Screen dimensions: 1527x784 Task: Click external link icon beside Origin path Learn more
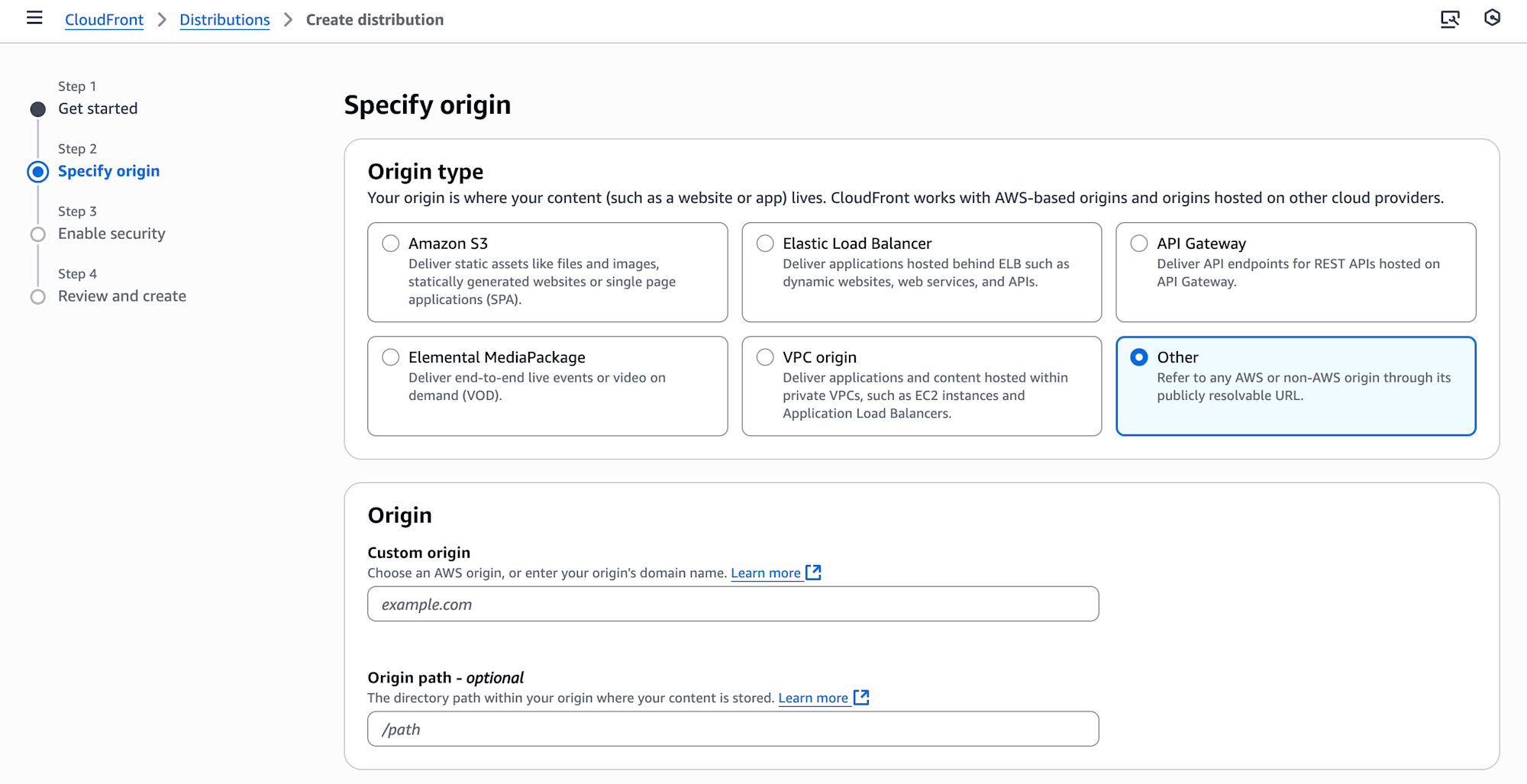(861, 698)
